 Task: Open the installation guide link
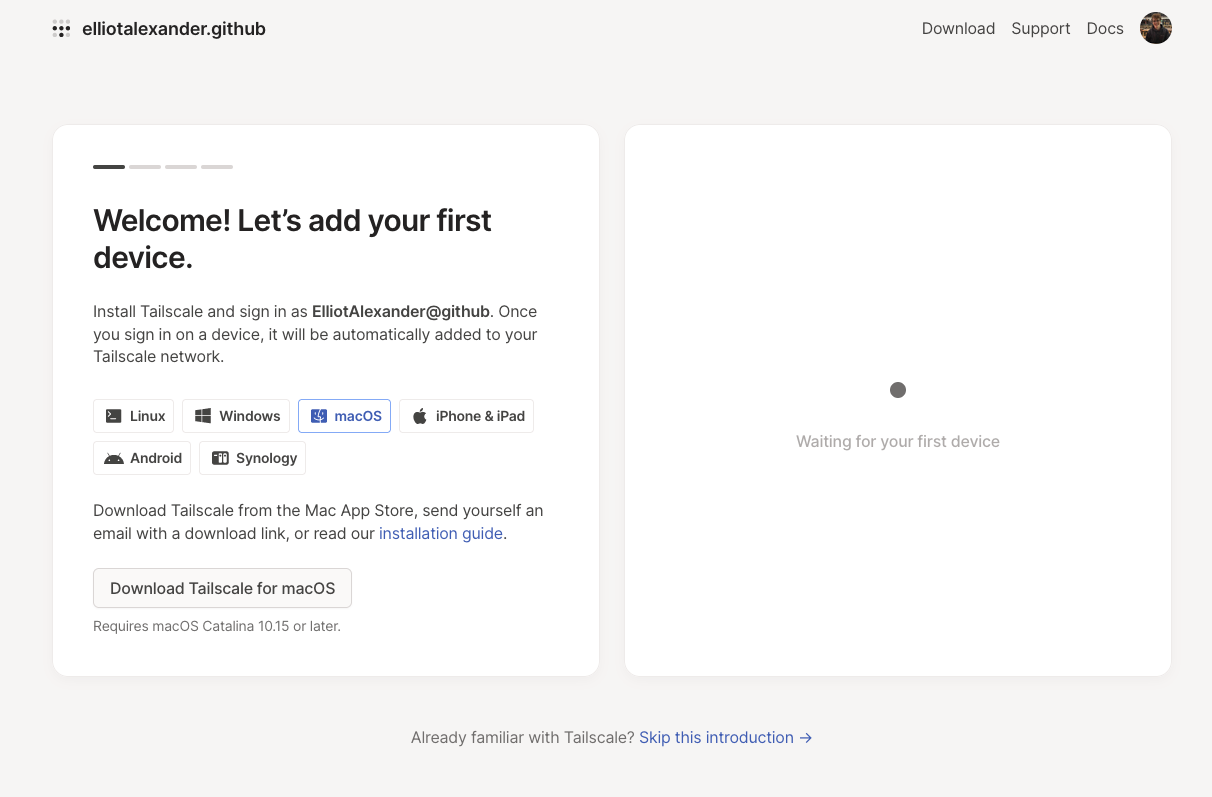(x=441, y=533)
